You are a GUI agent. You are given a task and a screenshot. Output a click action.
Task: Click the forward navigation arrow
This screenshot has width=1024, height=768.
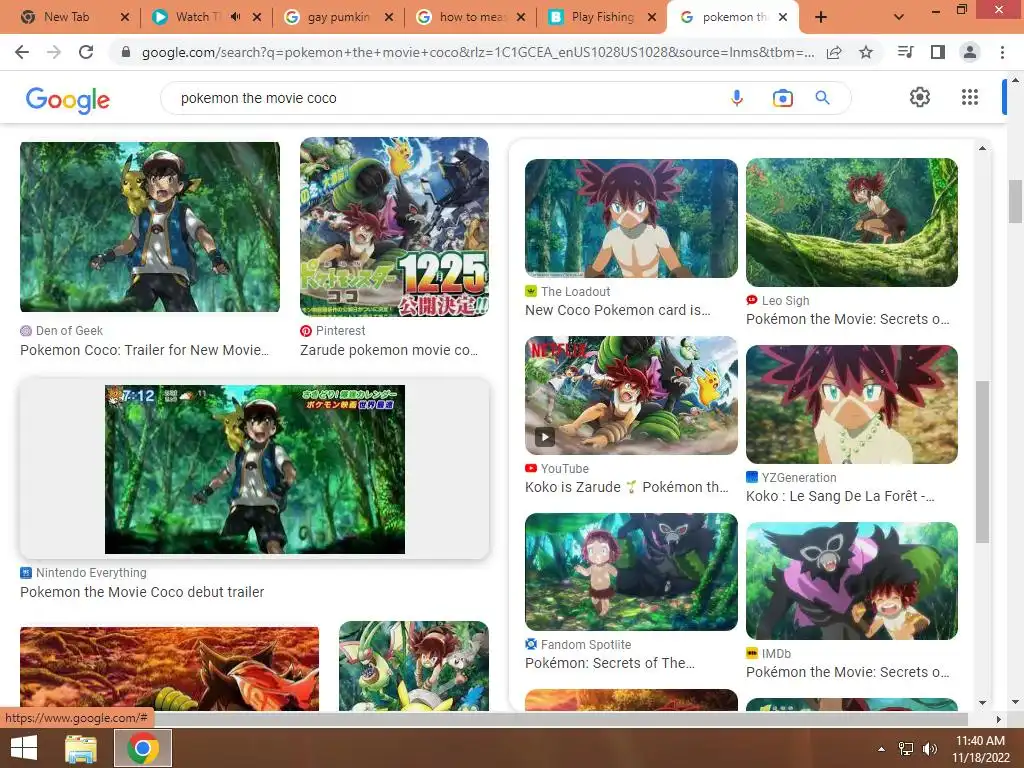click(54, 52)
